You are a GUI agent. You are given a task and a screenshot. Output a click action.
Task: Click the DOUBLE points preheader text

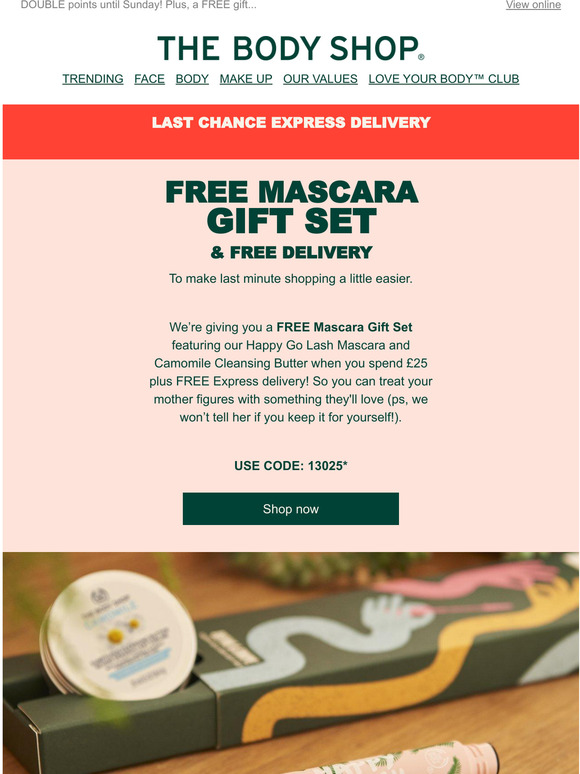coord(139,5)
